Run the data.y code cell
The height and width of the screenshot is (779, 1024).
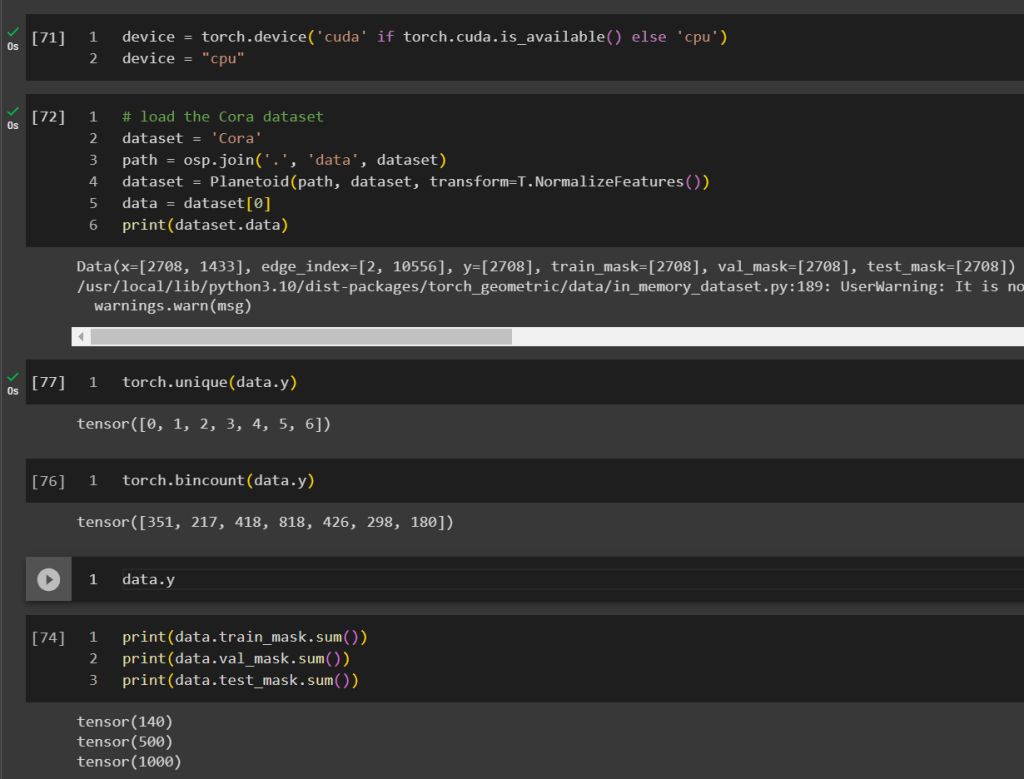click(48, 579)
